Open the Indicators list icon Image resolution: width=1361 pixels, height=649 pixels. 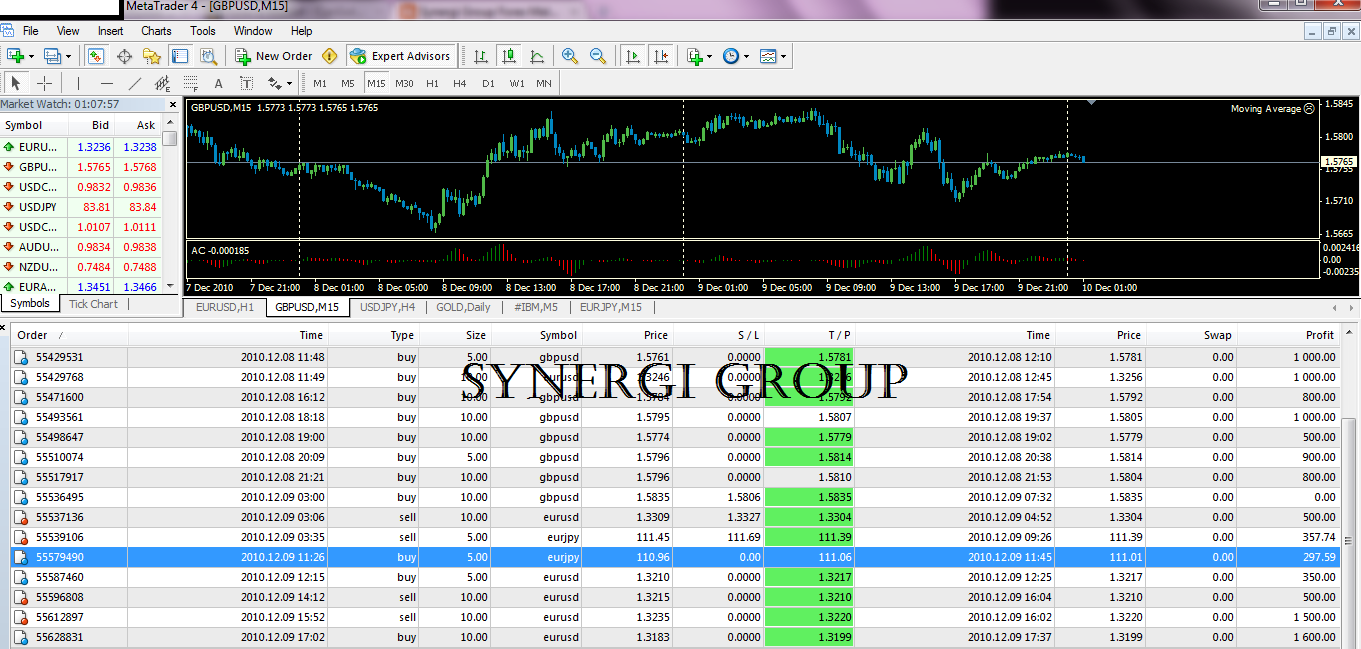[x=695, y=56]
